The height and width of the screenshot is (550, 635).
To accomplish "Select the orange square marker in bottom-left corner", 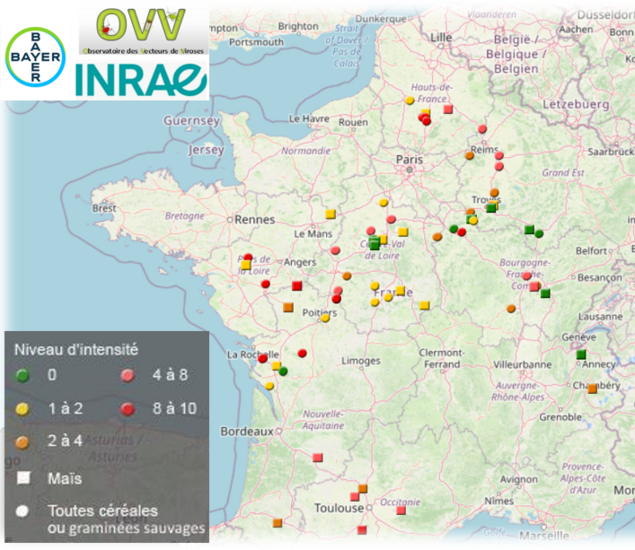I will coord(277,524).
